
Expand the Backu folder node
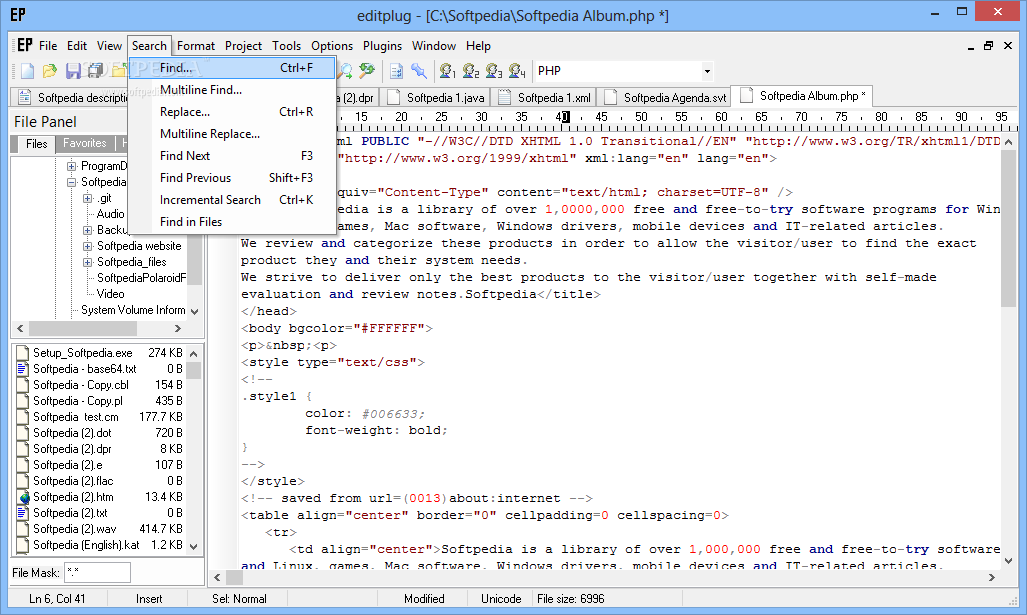click(87, 230)
